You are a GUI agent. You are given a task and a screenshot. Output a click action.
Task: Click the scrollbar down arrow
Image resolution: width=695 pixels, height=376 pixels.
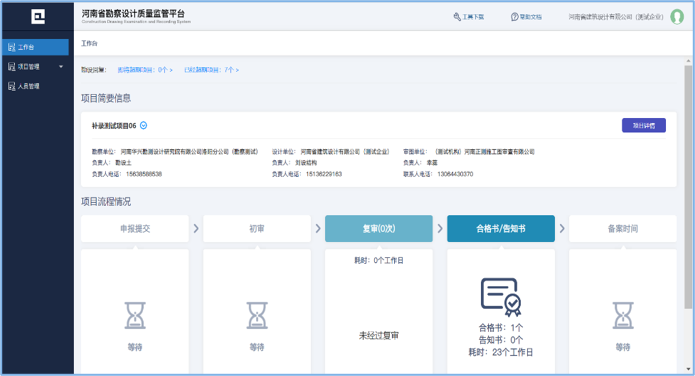click(688, 369)
